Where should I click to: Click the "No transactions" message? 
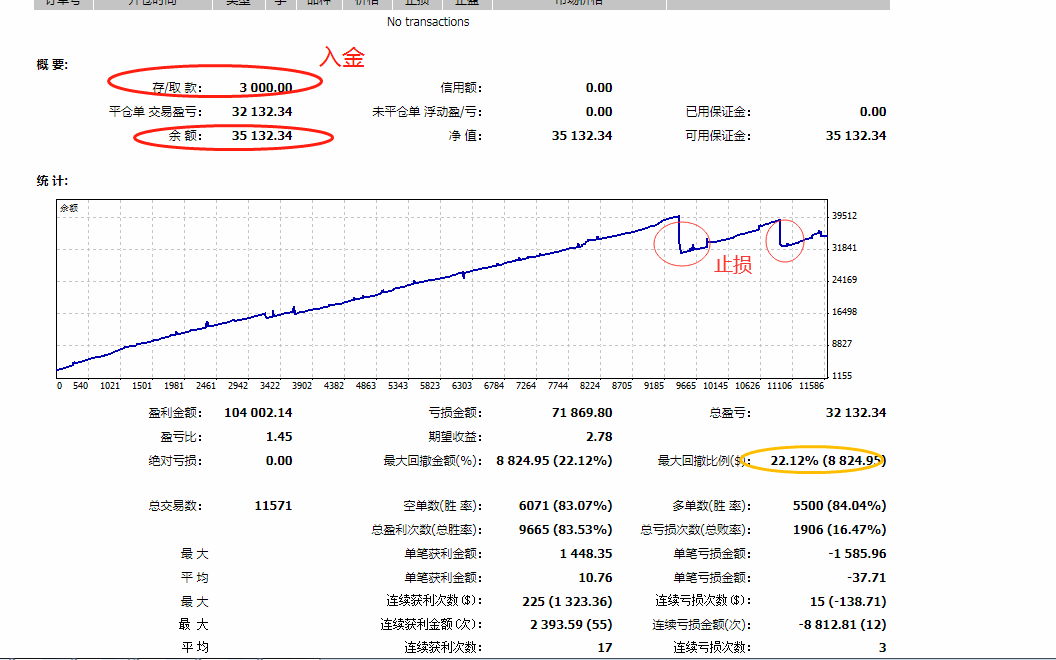tap(428, 22)
